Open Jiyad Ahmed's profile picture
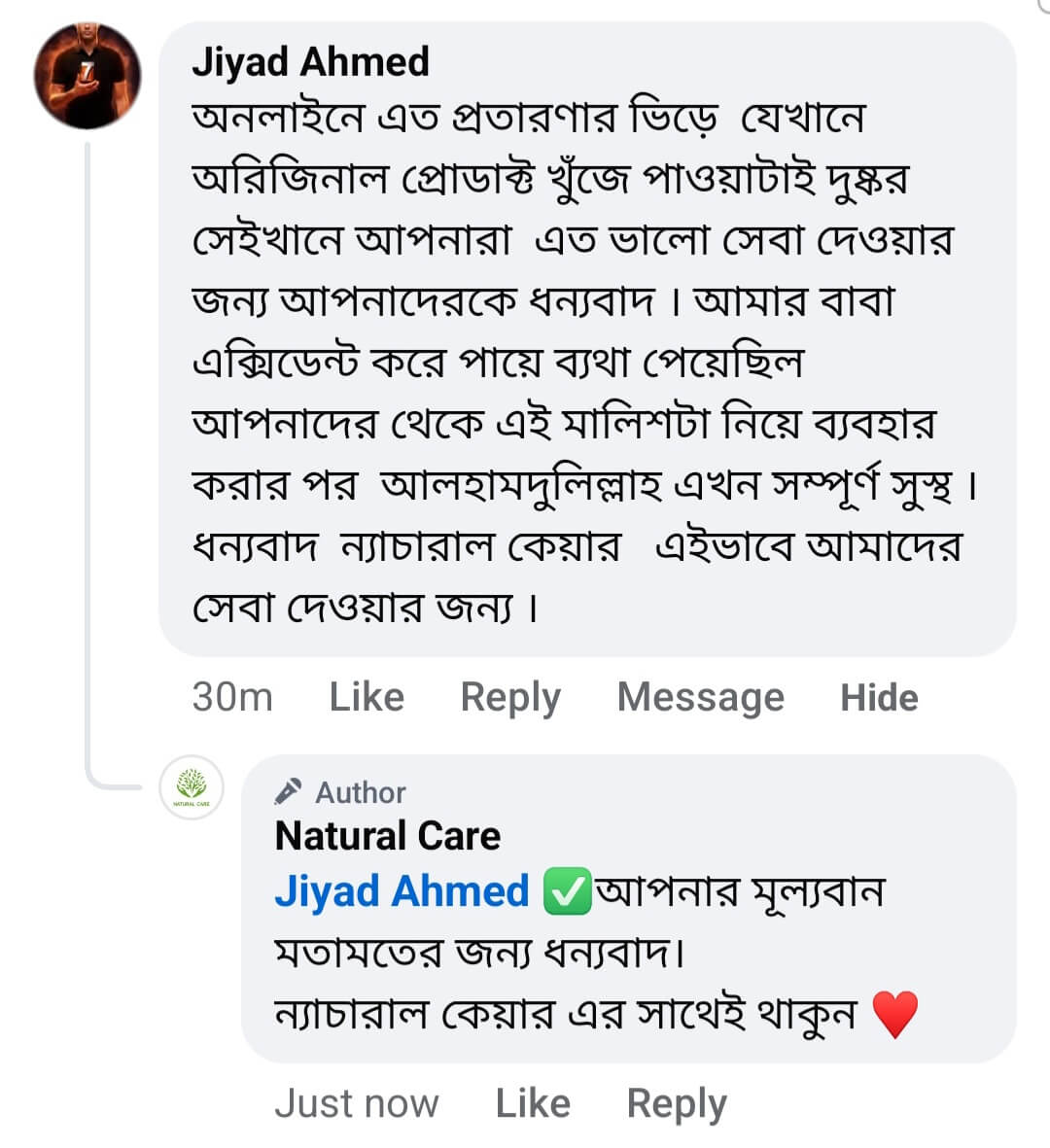The width and height of the screenshot is (1050, 1148). [87, 77]
